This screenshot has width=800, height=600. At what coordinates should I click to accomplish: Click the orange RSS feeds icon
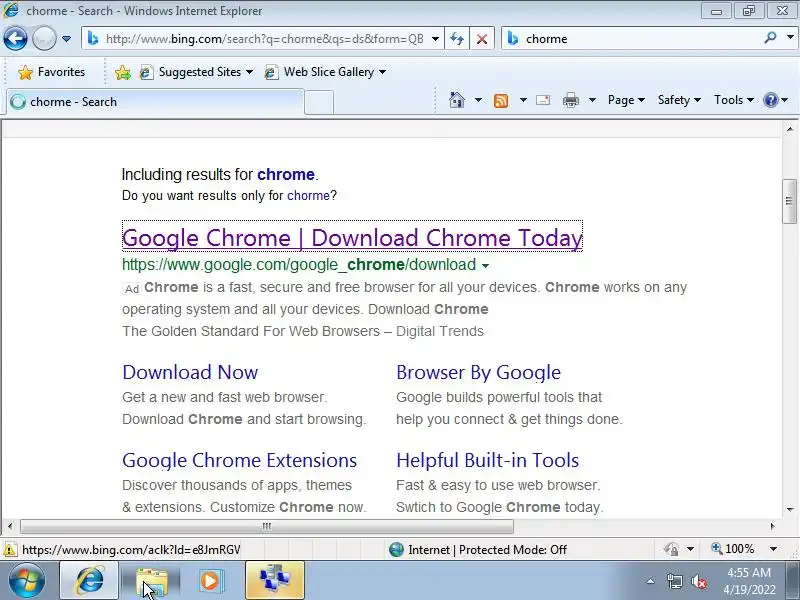pyautogui.click(x=501, y=101)
